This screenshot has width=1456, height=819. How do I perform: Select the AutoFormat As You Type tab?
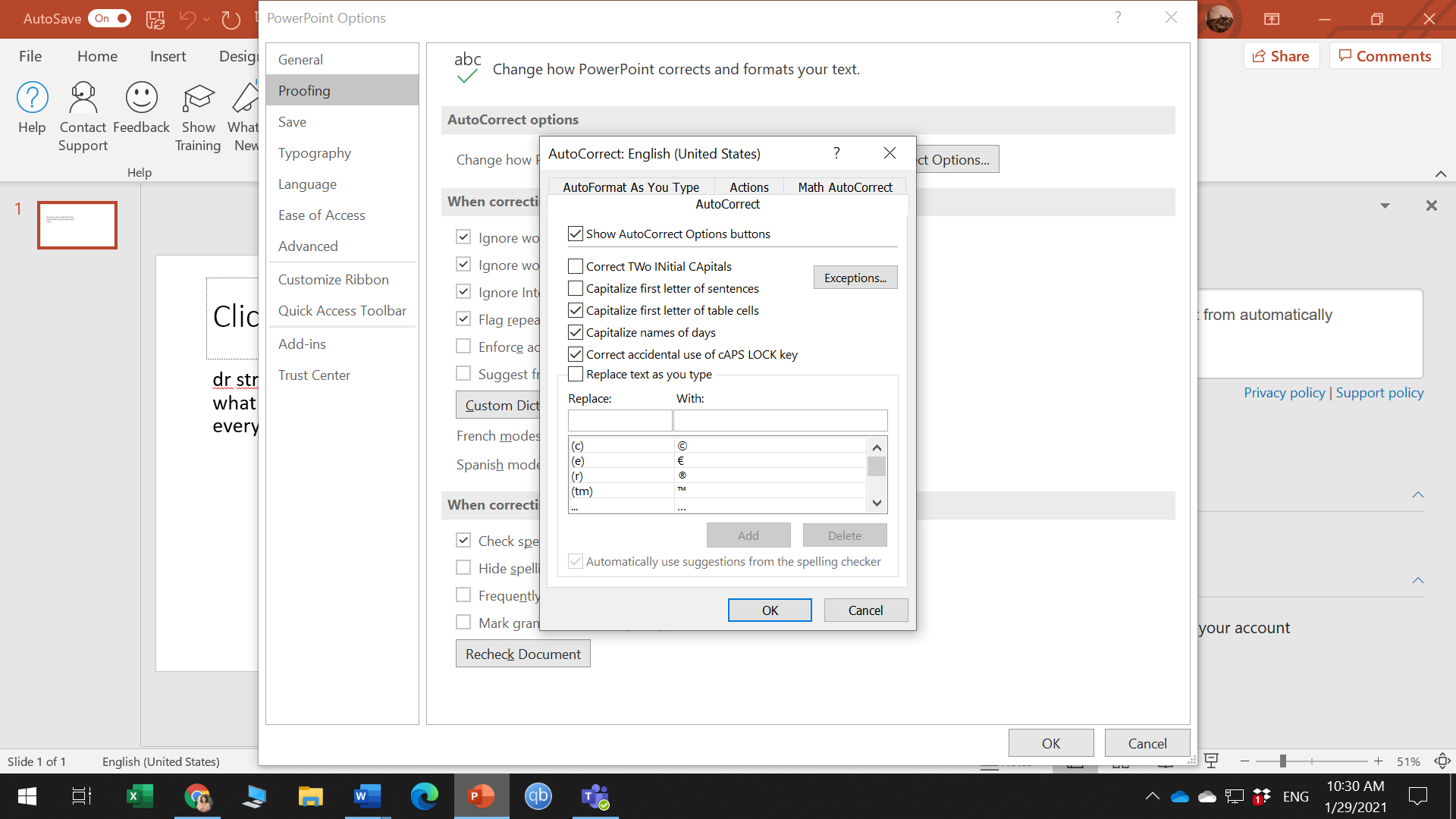(x=631, y=187)
